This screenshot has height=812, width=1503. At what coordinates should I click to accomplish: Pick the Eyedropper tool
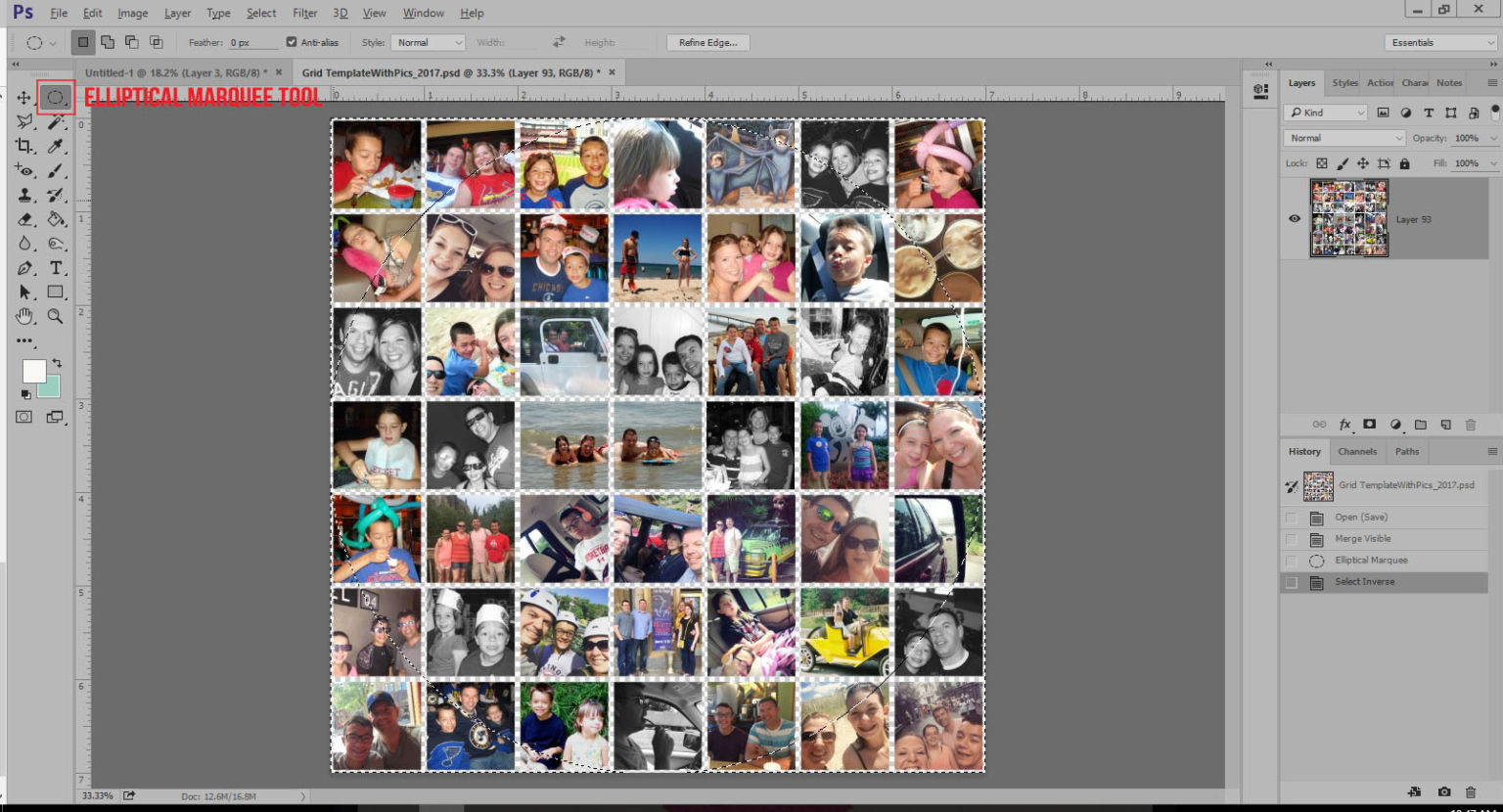point(56,146)
